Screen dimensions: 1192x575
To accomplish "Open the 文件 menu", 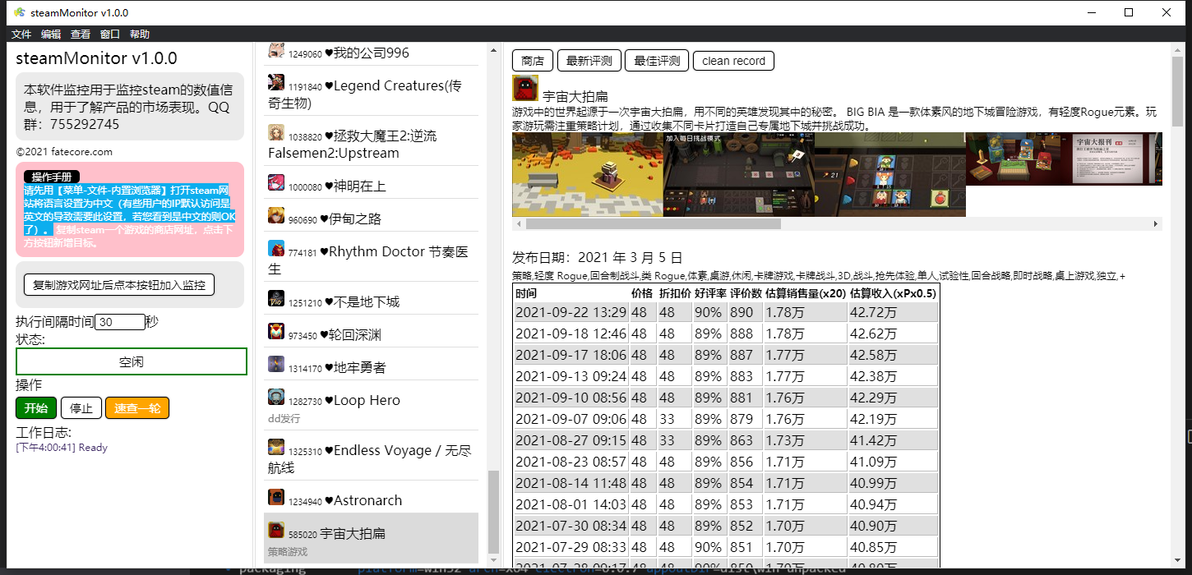I will pos(21,34).
